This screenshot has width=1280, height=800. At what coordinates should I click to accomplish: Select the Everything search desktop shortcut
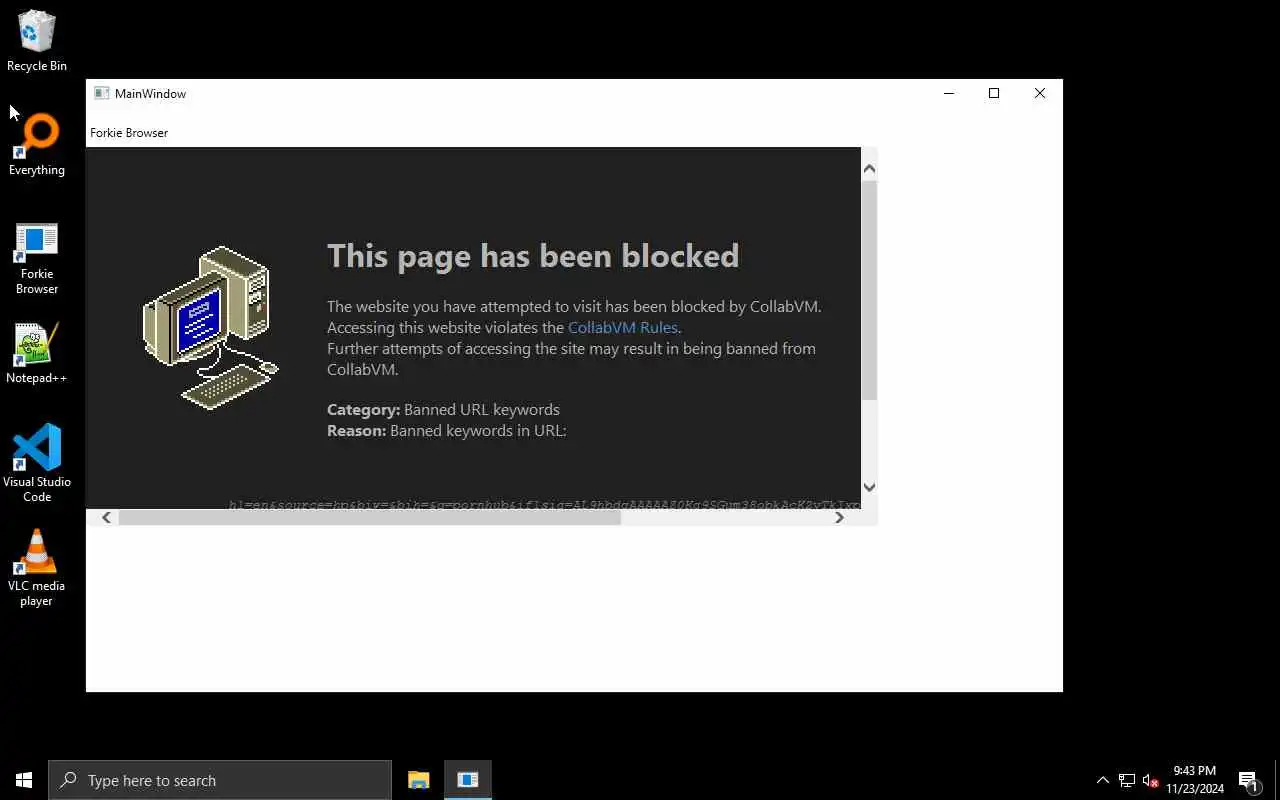37,146
